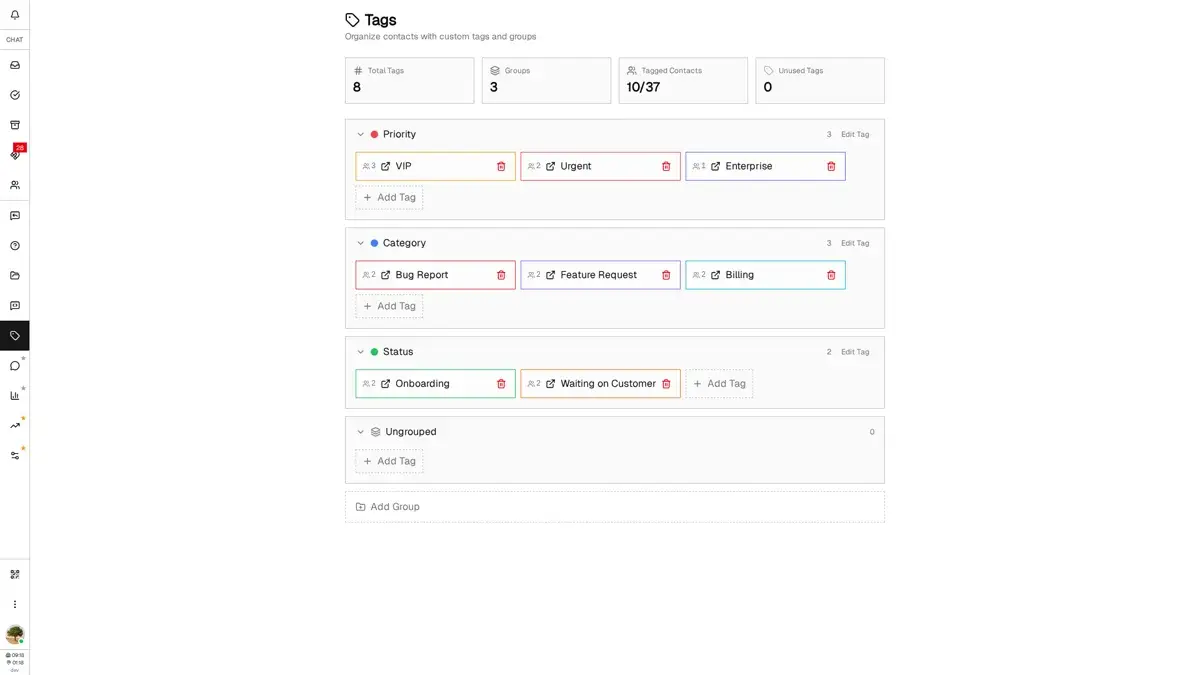The height and width of the screenshot is (675, 1200).
Task: Open the archive box sidebar icon
Action: tap(15, 125)
